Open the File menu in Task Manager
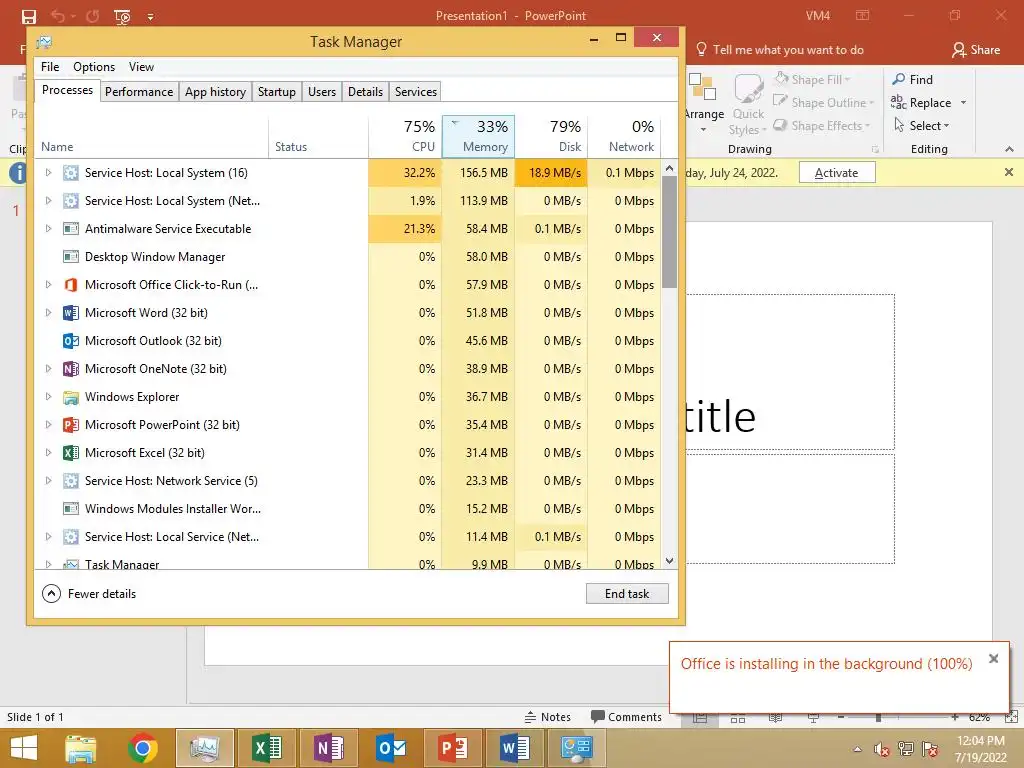The height and width of the screenshot is (768, 1024). 50,67
